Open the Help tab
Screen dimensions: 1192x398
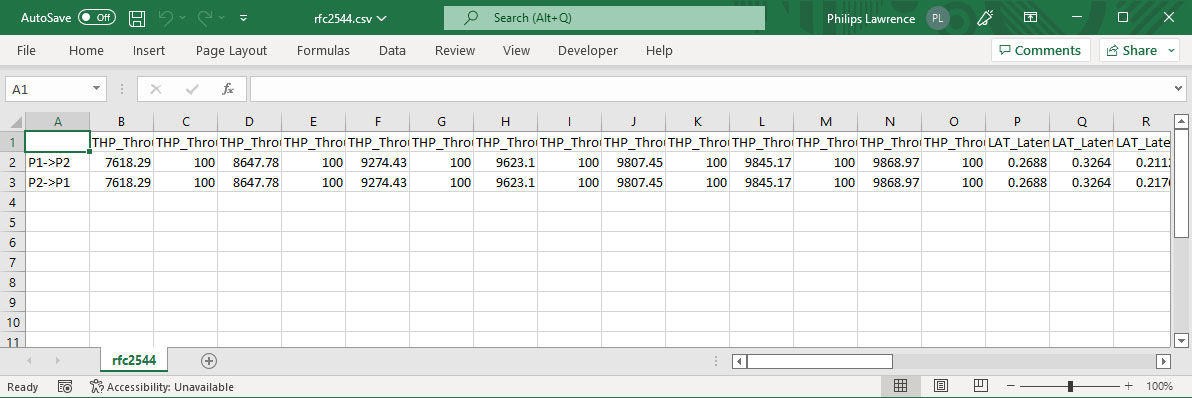tap(659, 51)
